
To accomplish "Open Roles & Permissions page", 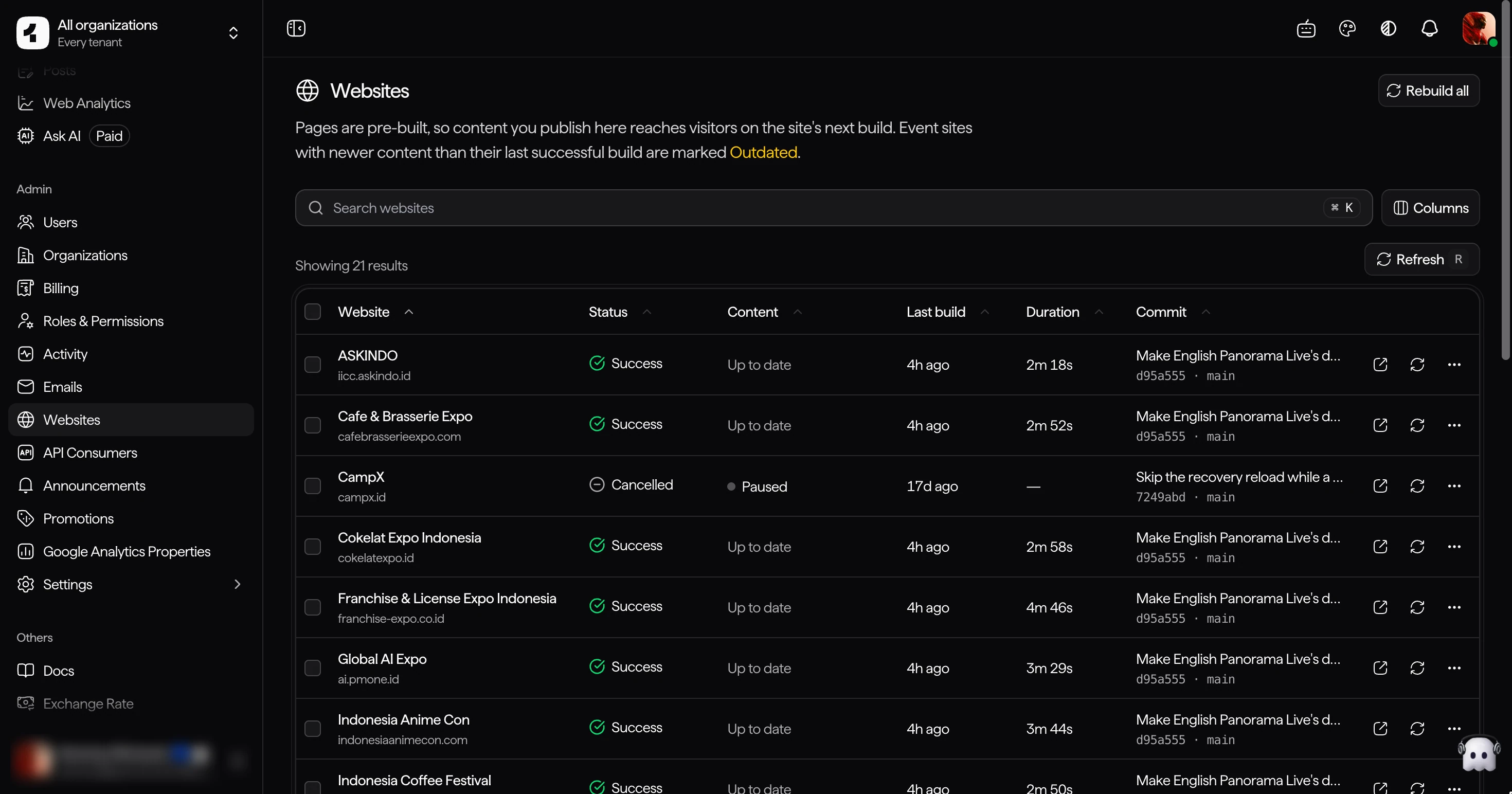I will coord(131,321).
